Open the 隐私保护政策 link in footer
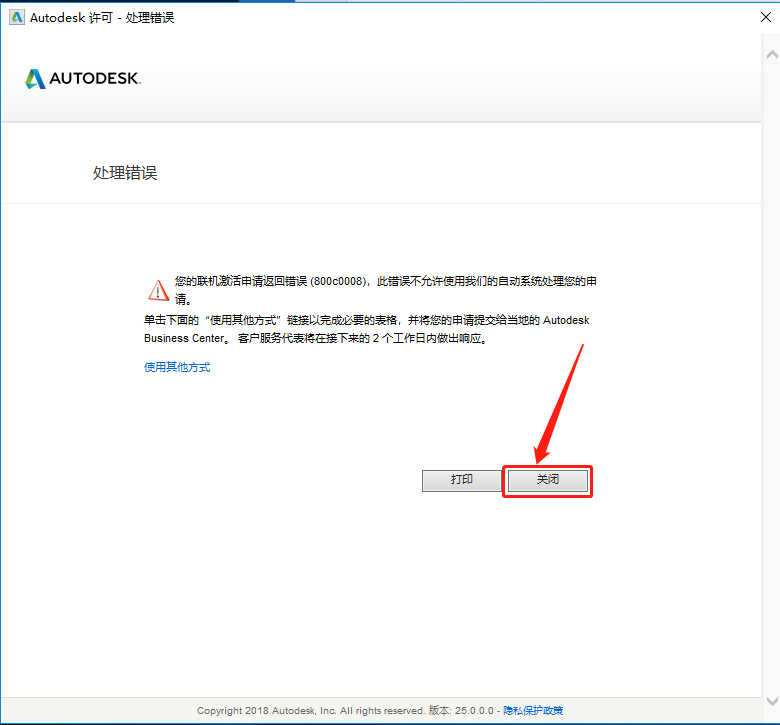780x725 pixels. pyautogui.click(x=533, y=711)
